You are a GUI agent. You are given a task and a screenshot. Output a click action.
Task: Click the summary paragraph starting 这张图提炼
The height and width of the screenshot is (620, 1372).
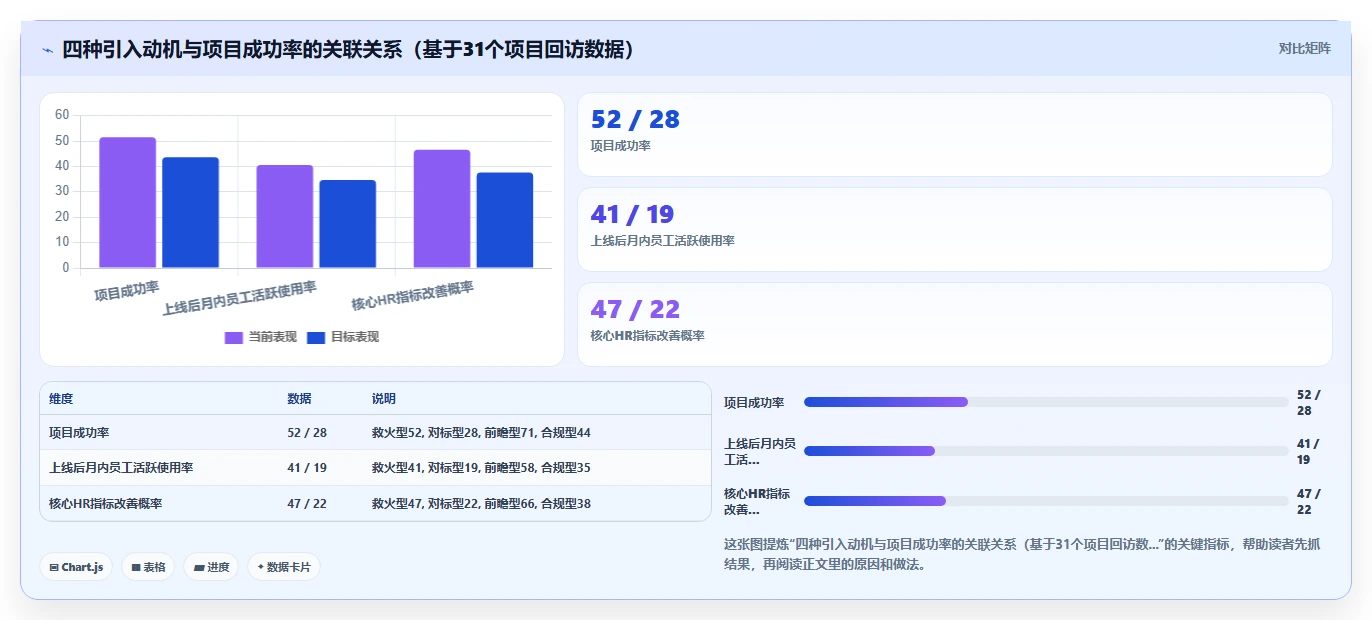pos(1022,554)
